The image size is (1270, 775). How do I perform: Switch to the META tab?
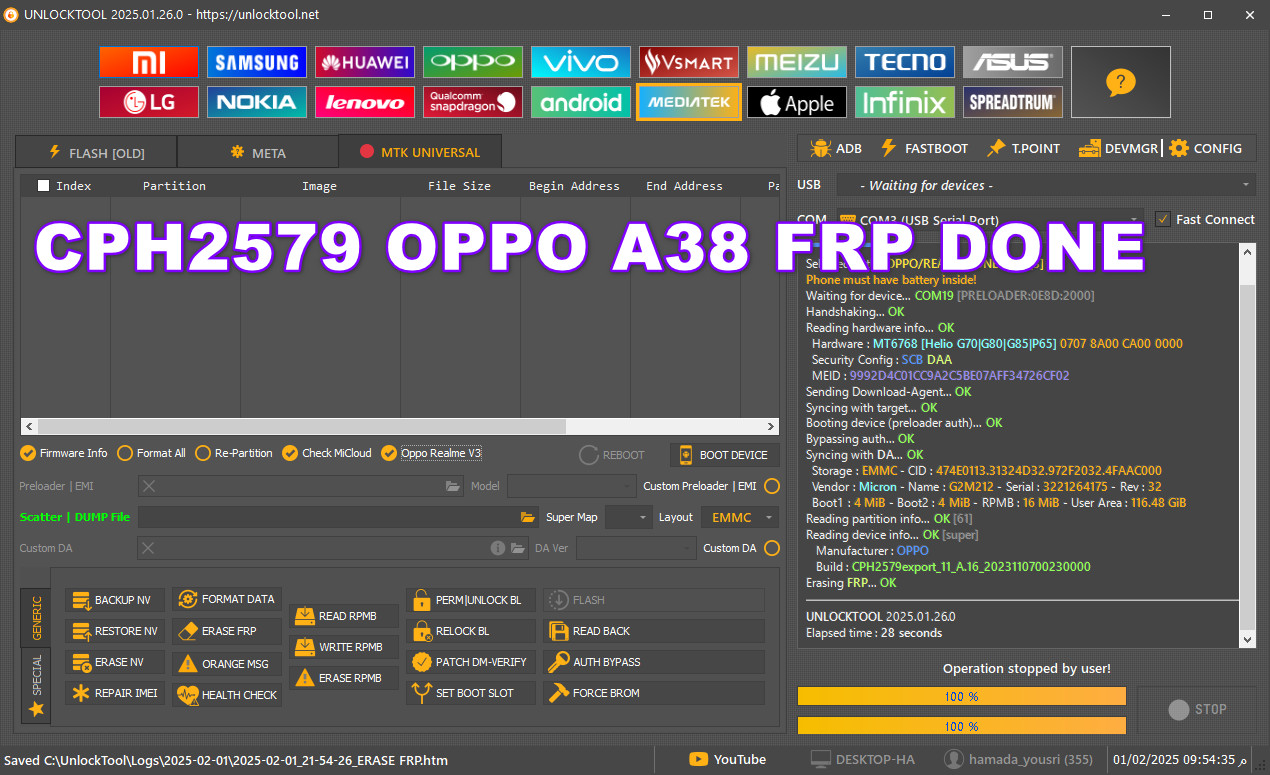tap(258, 152)
